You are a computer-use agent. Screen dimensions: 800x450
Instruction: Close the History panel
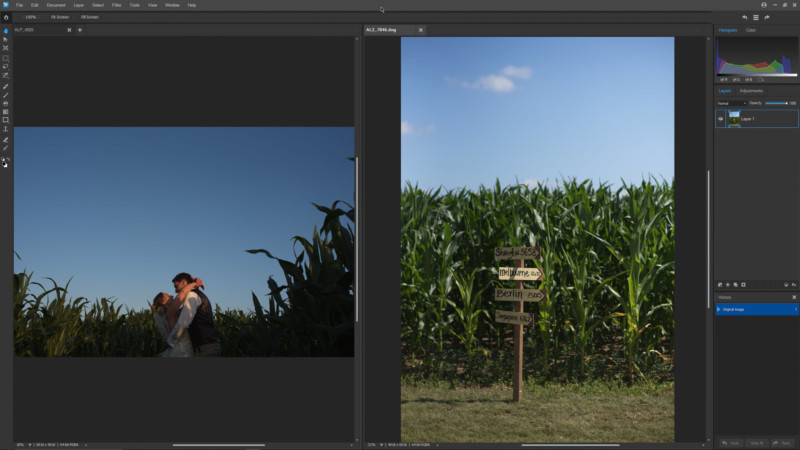[x=794, y=297]
